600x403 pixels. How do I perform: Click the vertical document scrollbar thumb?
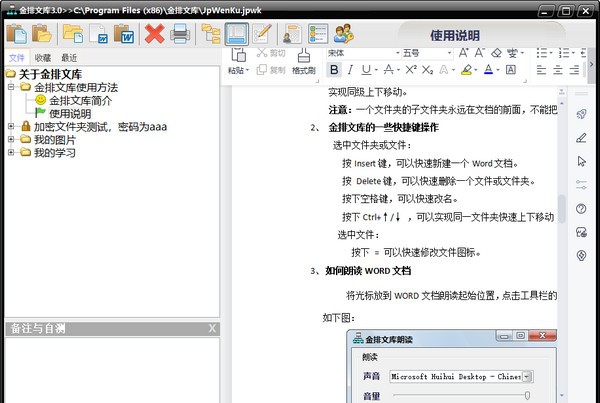pos(561,209)
